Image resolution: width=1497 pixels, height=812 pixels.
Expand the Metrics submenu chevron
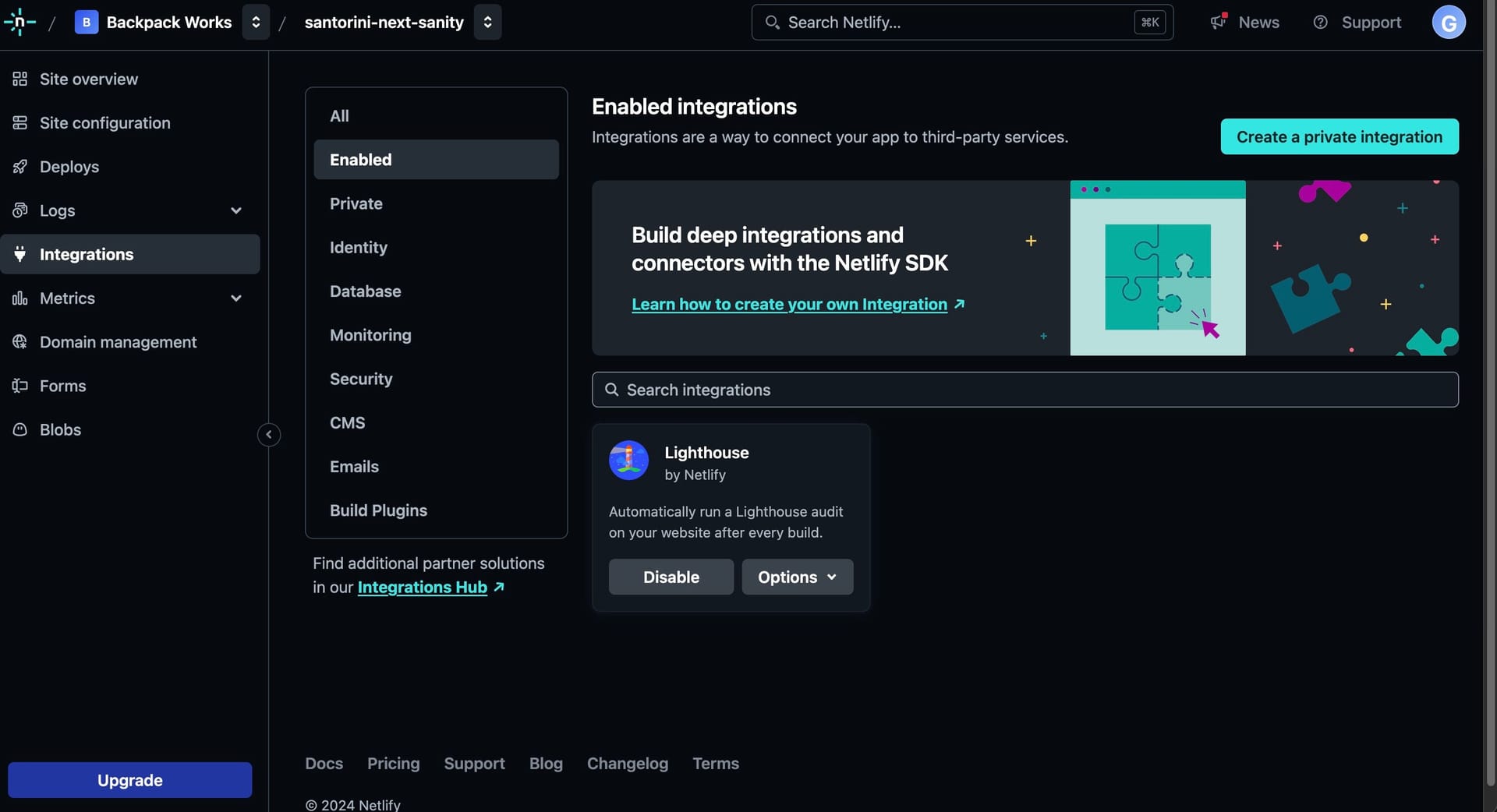click(236, 298)
